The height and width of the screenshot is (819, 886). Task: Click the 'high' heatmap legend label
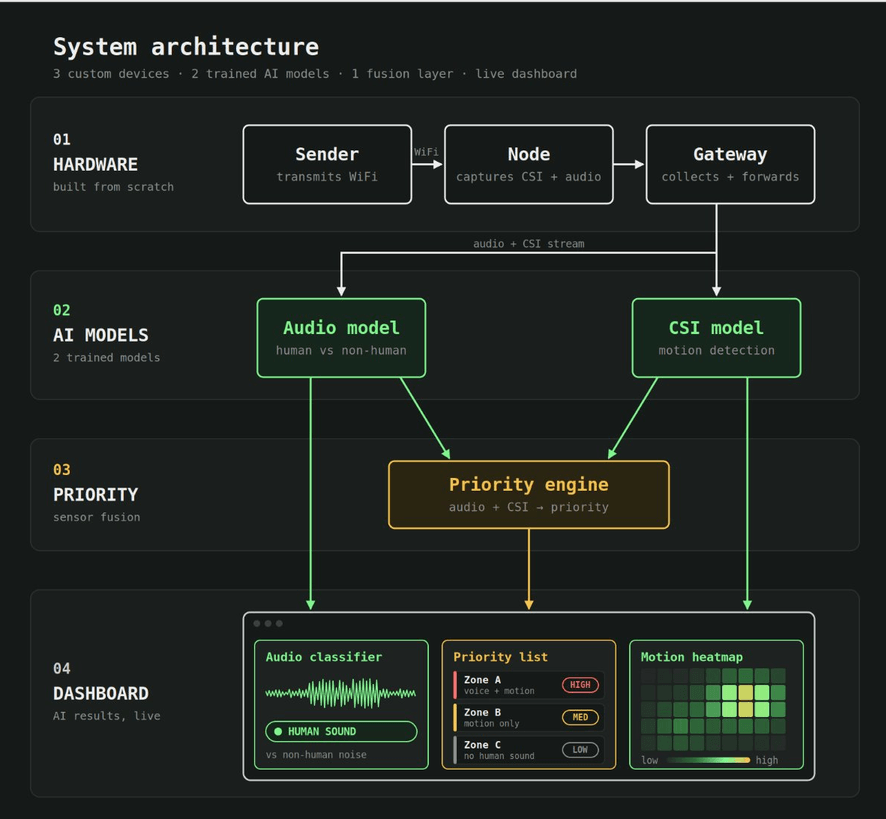[767, 760]
